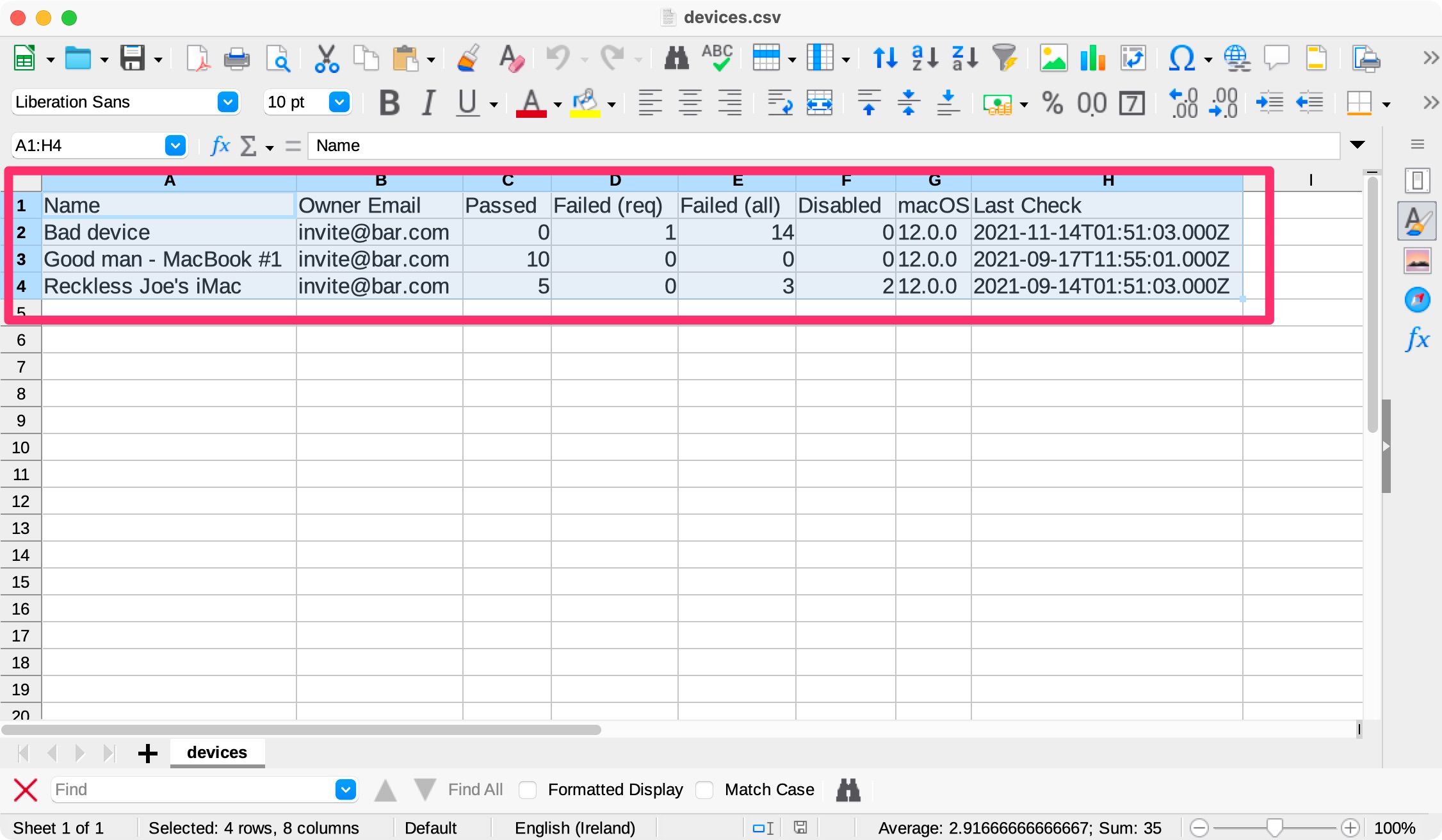
Task: Click the Insert Special Character omega icon
Action: (1181, 59)
